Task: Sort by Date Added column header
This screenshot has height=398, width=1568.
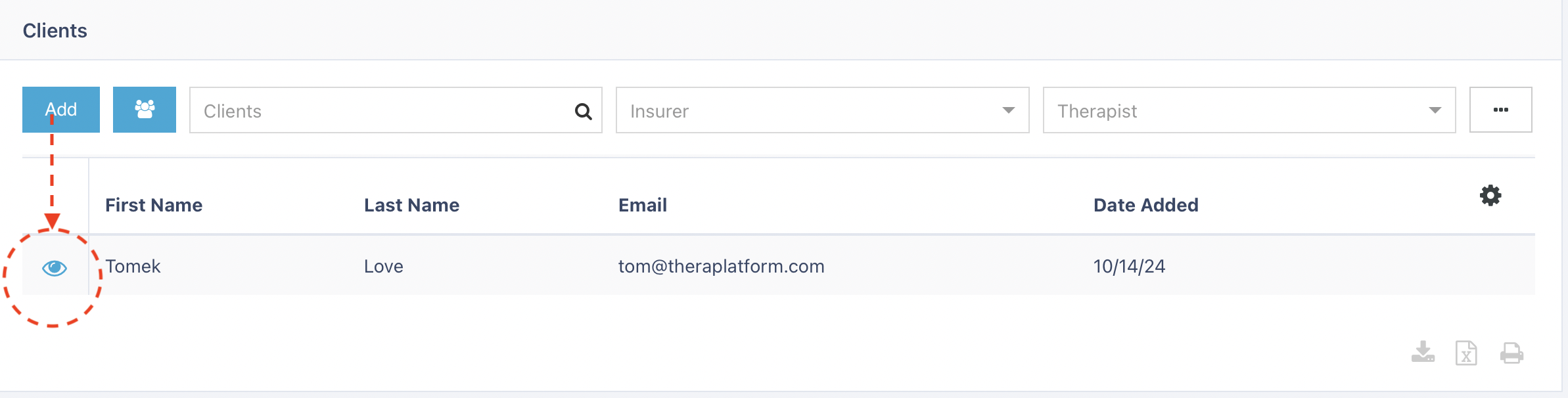Action: (1145, 205)
